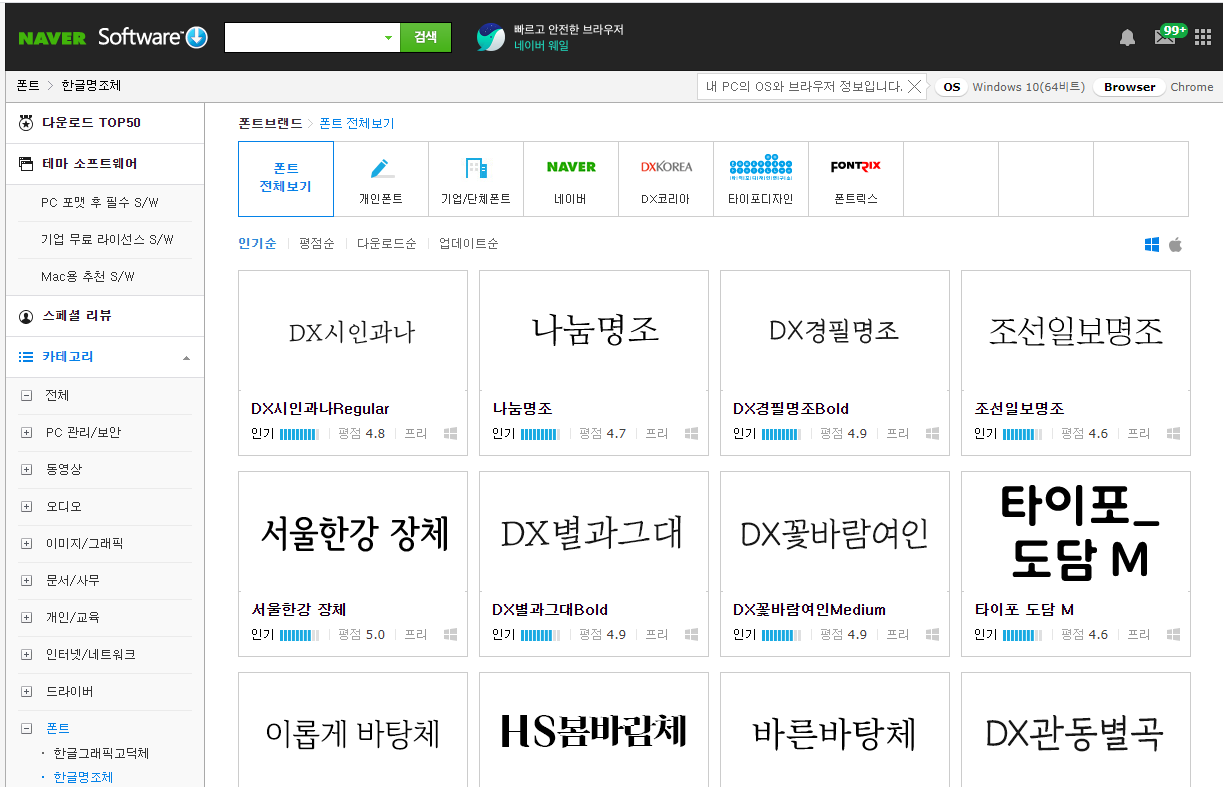
Task: Select the DXKOREA brand logo
Action: pyautogui.click(x=666, y=167)
